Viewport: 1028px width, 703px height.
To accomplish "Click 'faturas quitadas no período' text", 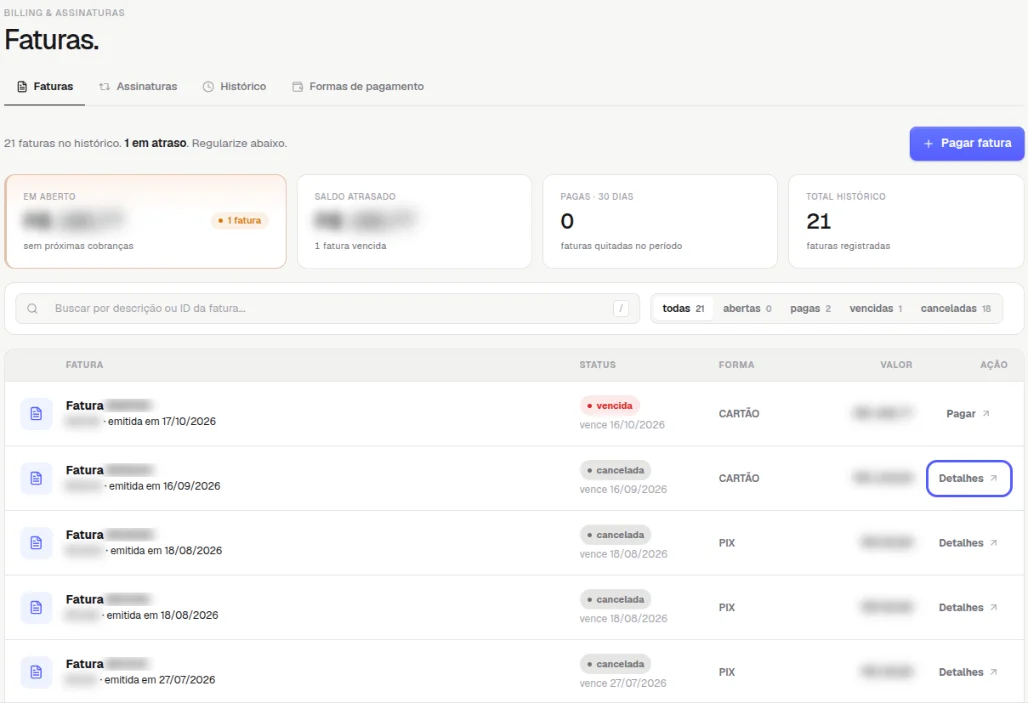I will [621, 246].
